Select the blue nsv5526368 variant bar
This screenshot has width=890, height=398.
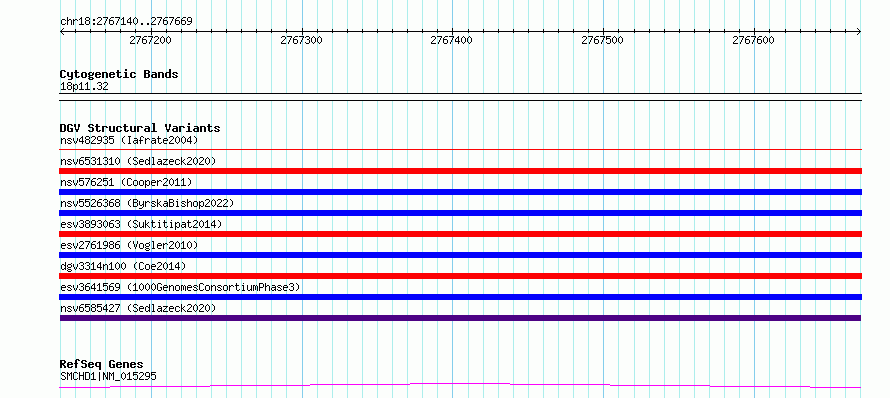(x=460, y=213)
